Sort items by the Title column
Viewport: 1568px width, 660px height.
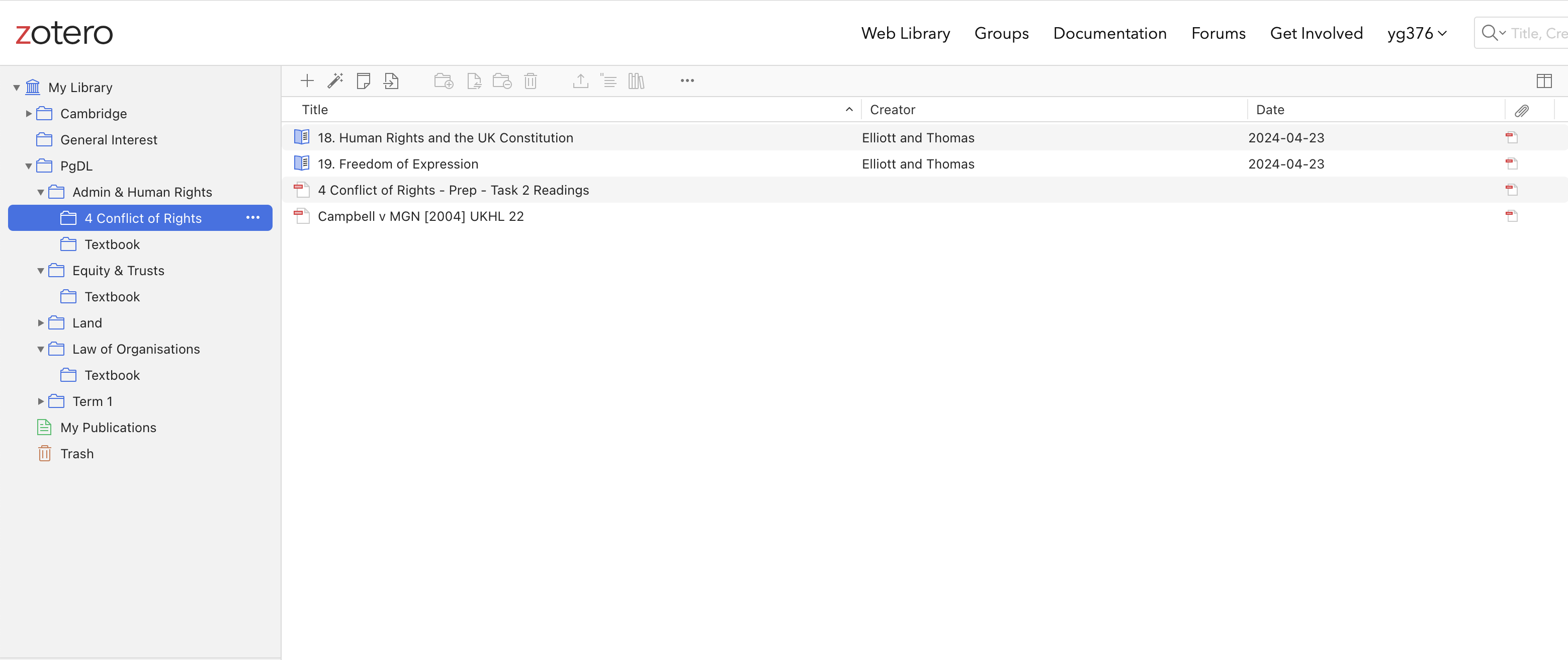pyautogui.click(x=315, y=110)
